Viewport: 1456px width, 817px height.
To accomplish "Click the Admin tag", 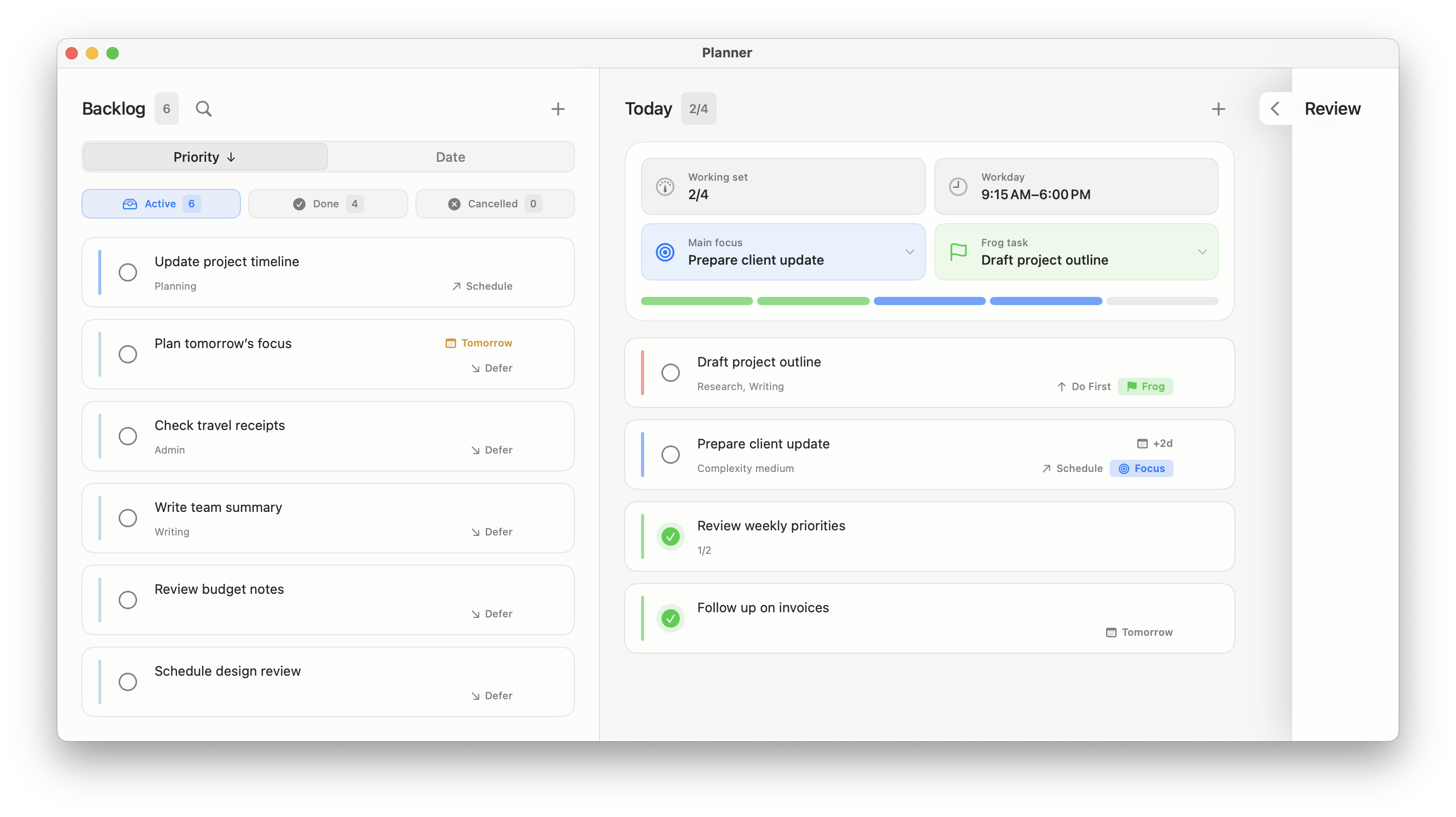I will point(169,450).
